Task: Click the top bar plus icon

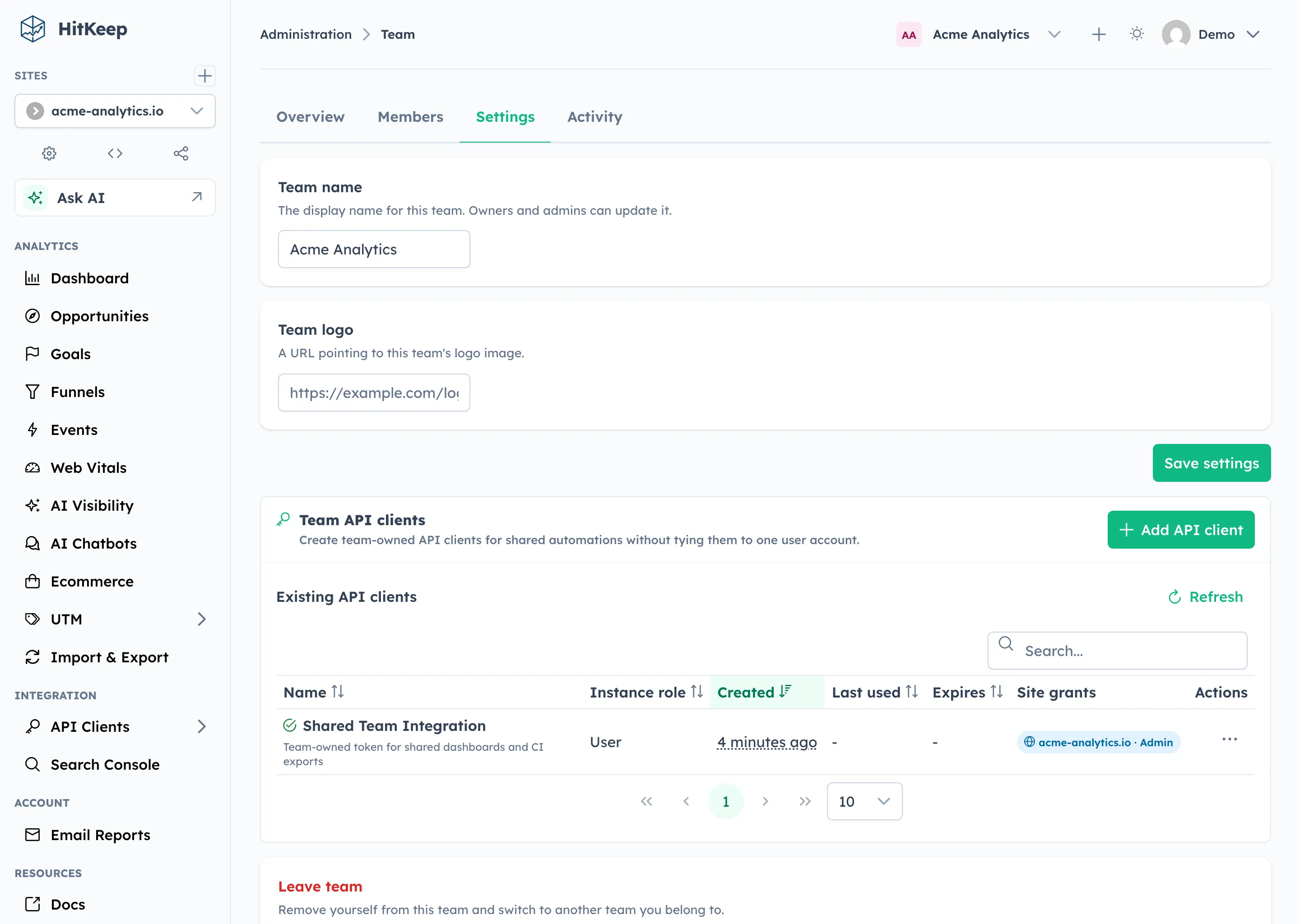Action: click(1099, 34)
